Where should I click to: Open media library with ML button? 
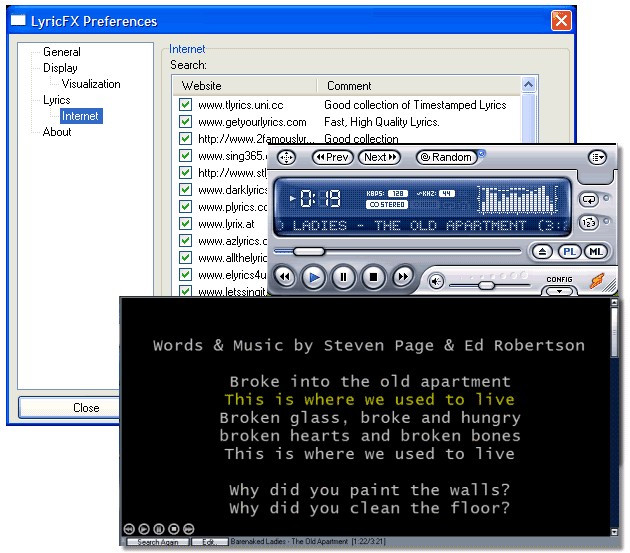[596, 252]
